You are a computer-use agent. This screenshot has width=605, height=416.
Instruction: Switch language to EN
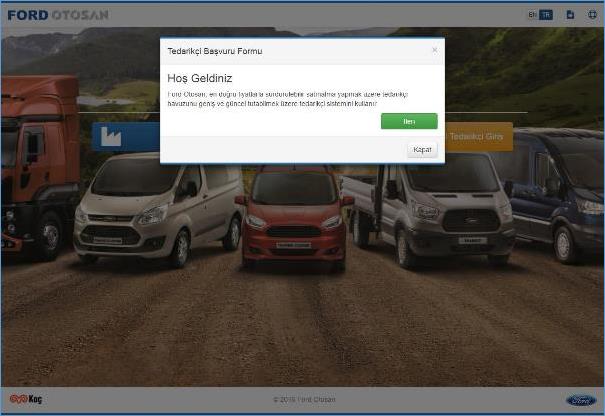pyautogui.click(x=532, y=15)
